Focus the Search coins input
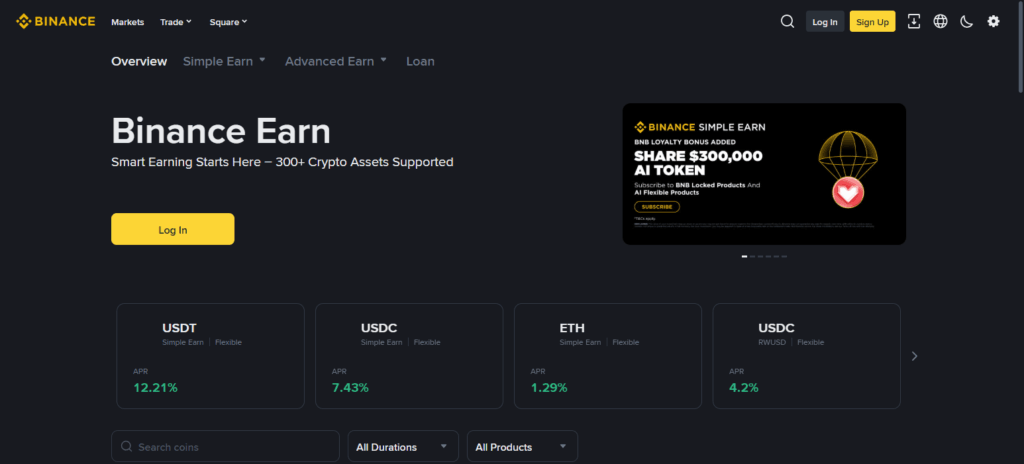This screenshot has height=464, width=1024. [225, 447]
